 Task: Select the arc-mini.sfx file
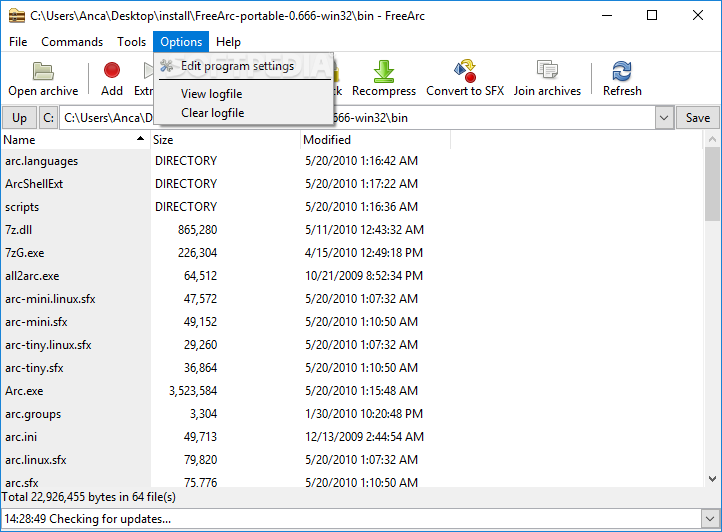pos(36,322)
